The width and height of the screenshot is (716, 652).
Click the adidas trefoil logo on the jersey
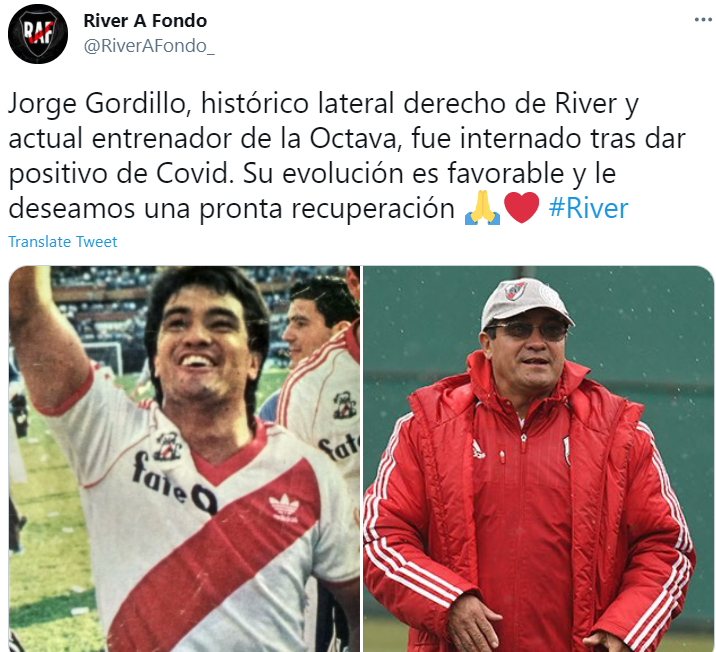(284, 508)
